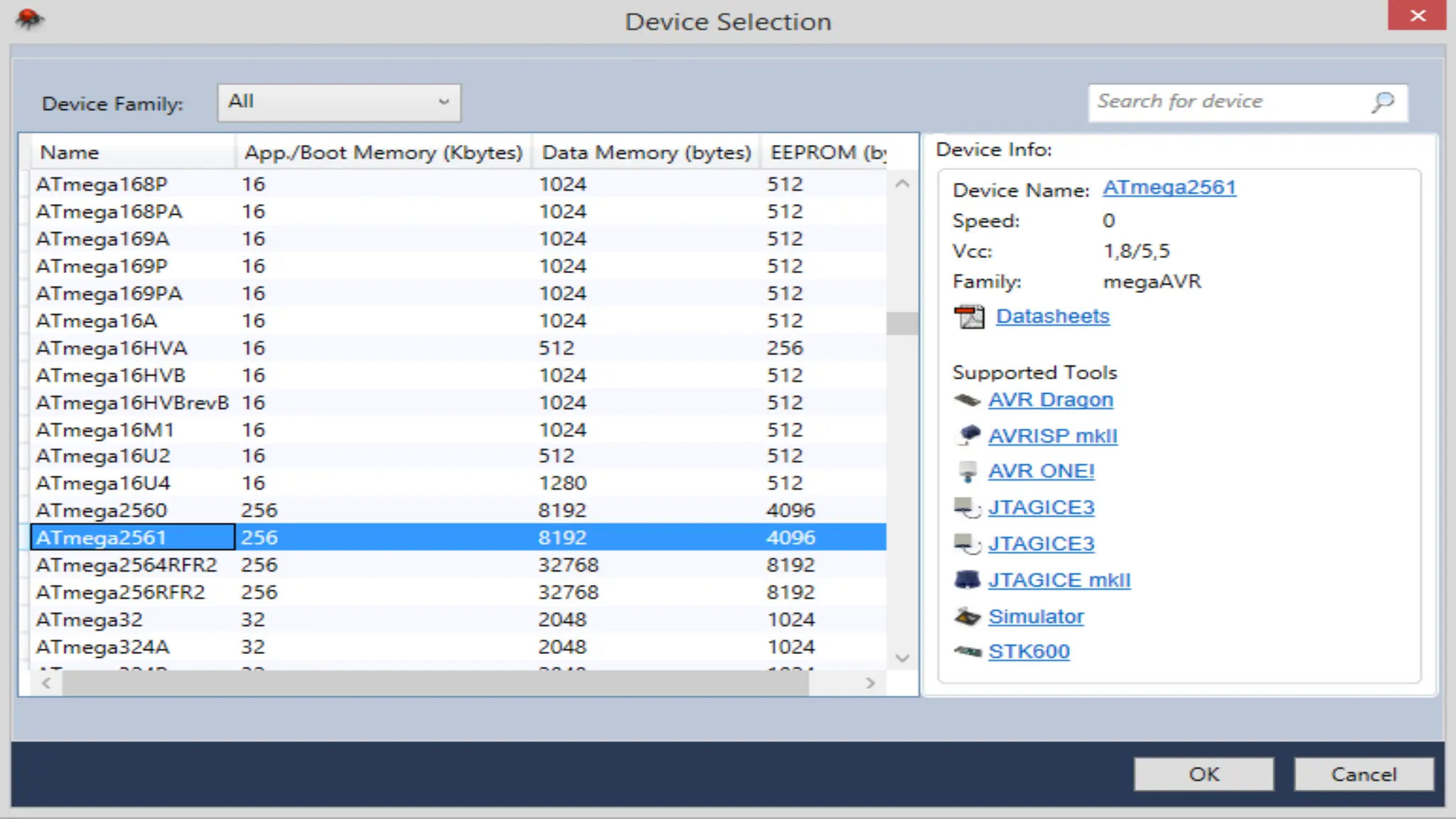1456x819 pixels.
Task: Open the Device Family dropdown
Action: [339, 102]
